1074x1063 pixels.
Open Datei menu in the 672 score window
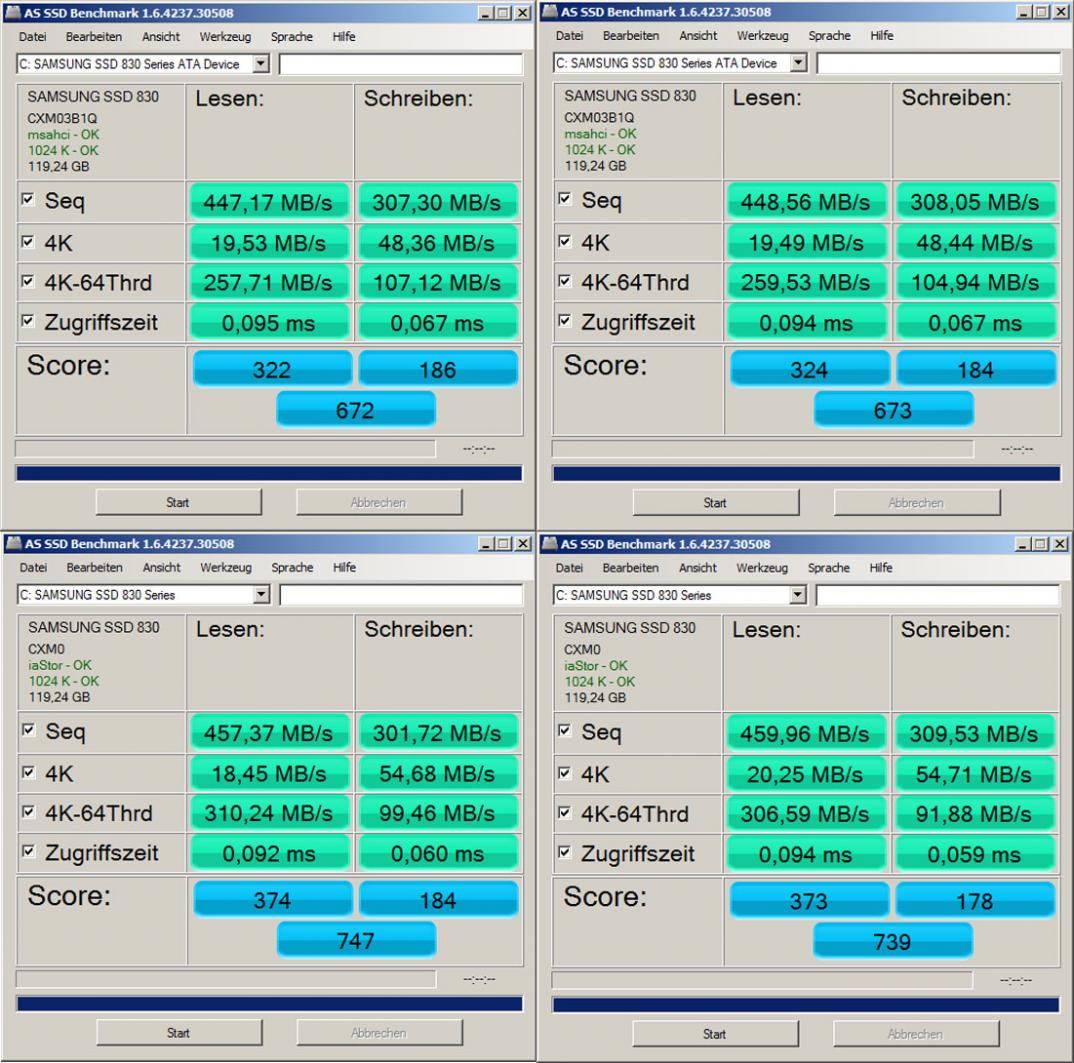33,37
